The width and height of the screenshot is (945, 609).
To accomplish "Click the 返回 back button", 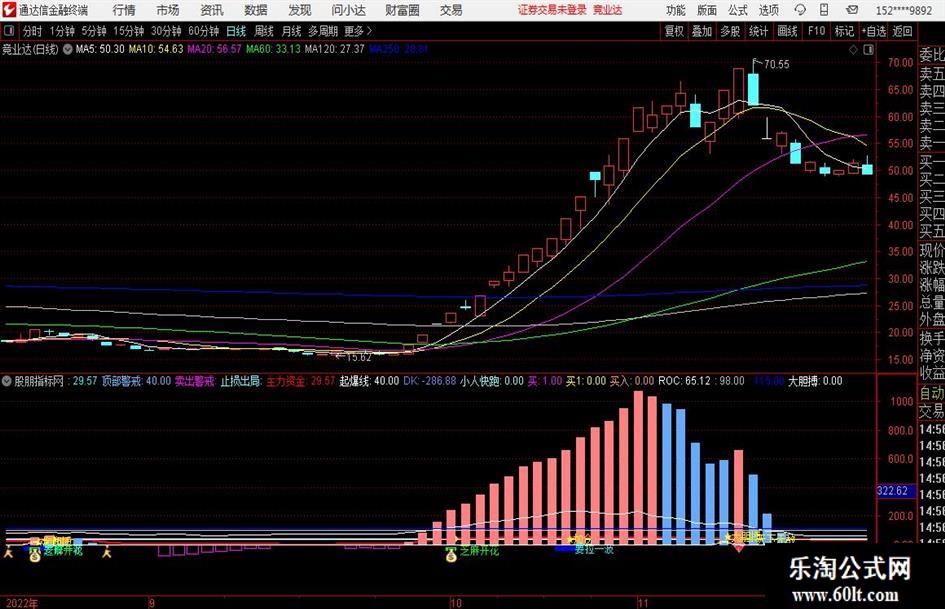I will point(902,31).
